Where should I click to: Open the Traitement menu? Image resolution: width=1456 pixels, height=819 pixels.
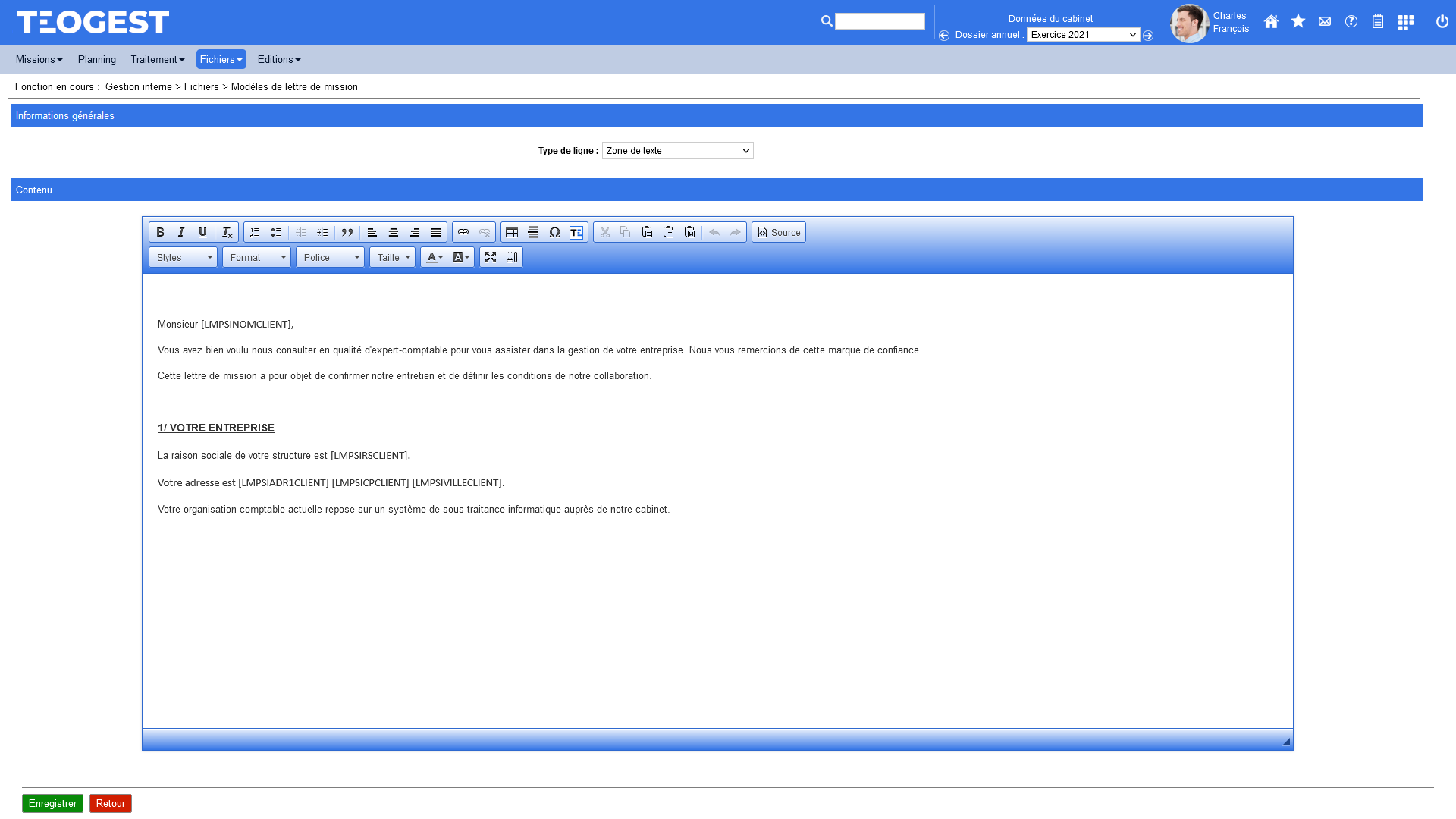coord(157,59)
